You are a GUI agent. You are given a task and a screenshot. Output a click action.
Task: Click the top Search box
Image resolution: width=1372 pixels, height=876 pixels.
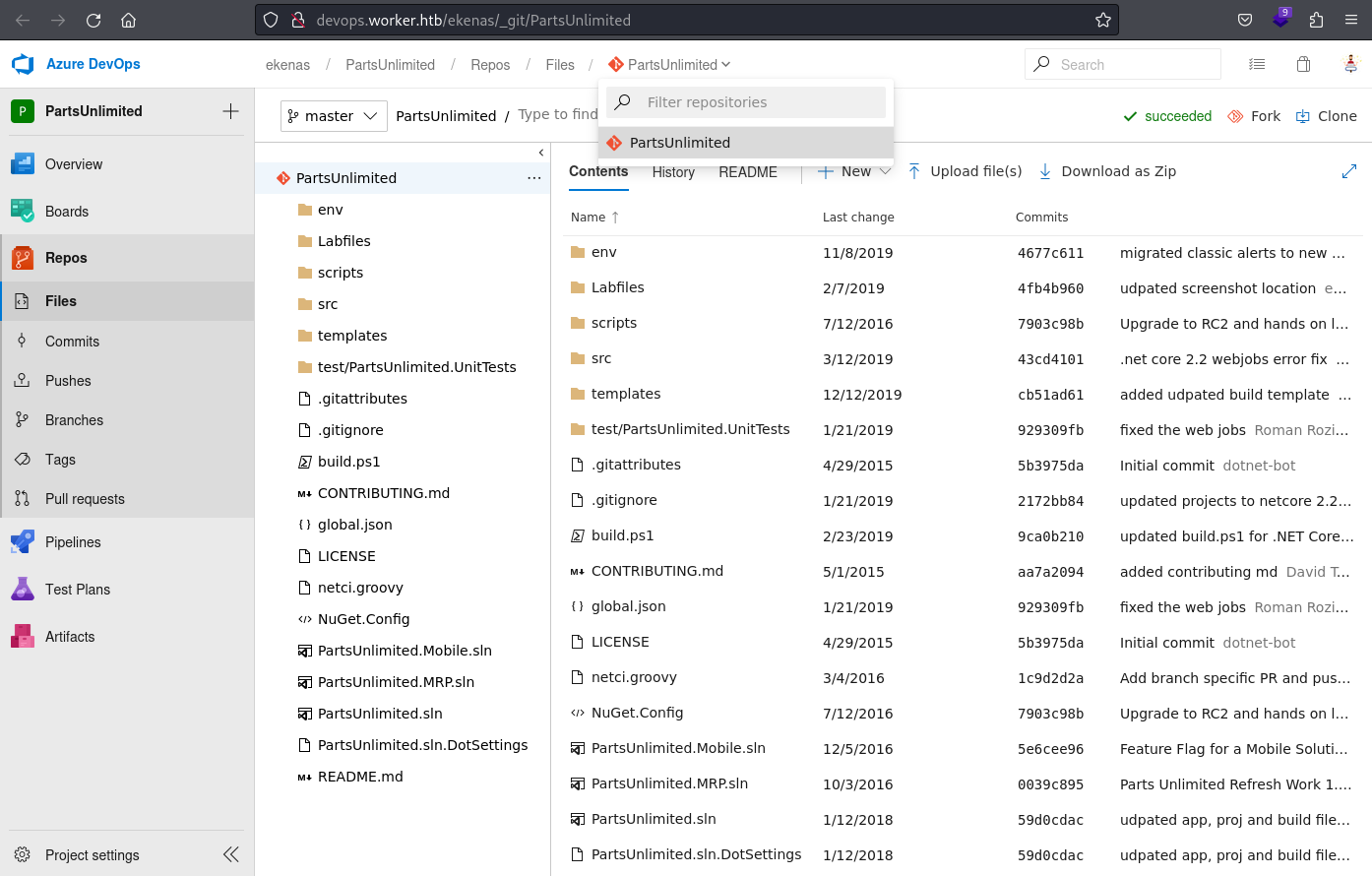click(1123, 65)
